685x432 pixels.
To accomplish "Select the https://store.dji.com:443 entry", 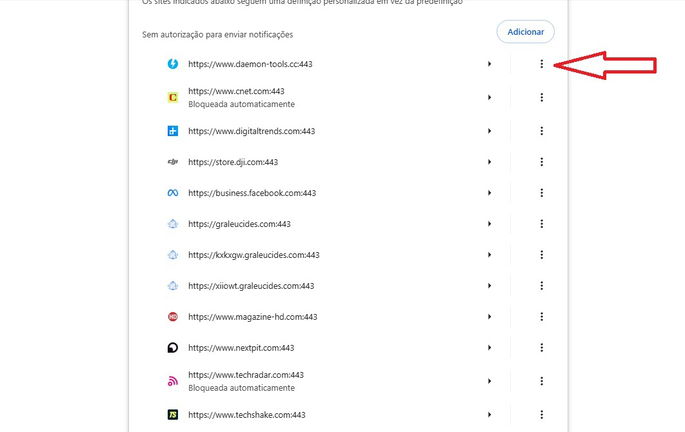I will (x=232, y=162).
